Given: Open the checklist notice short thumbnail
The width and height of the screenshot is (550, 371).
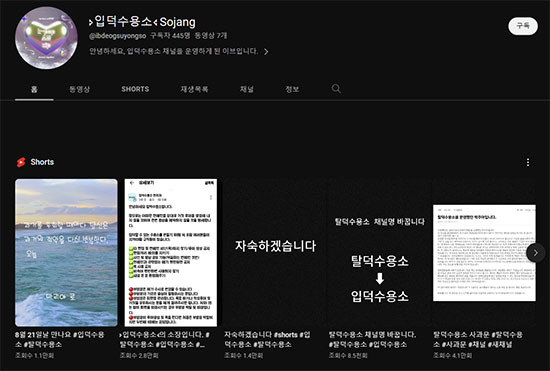Looking at the screenshot, I should coord(171,252).
